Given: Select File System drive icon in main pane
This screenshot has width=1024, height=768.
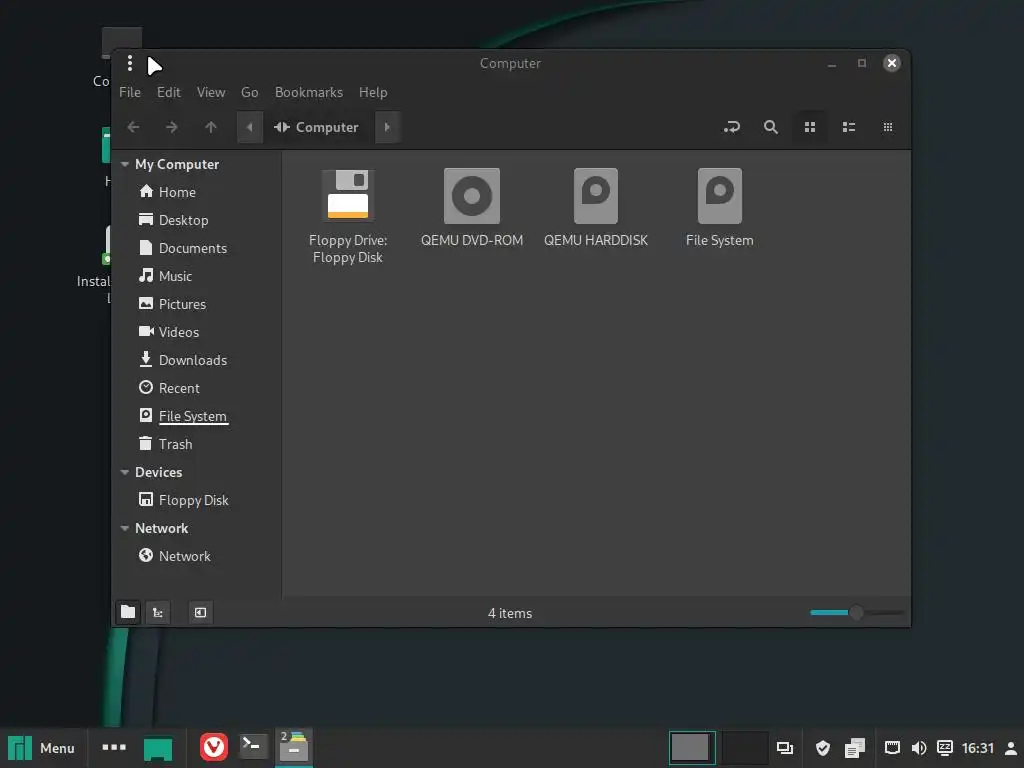Looking at the screenshot, I should (720, 195).
